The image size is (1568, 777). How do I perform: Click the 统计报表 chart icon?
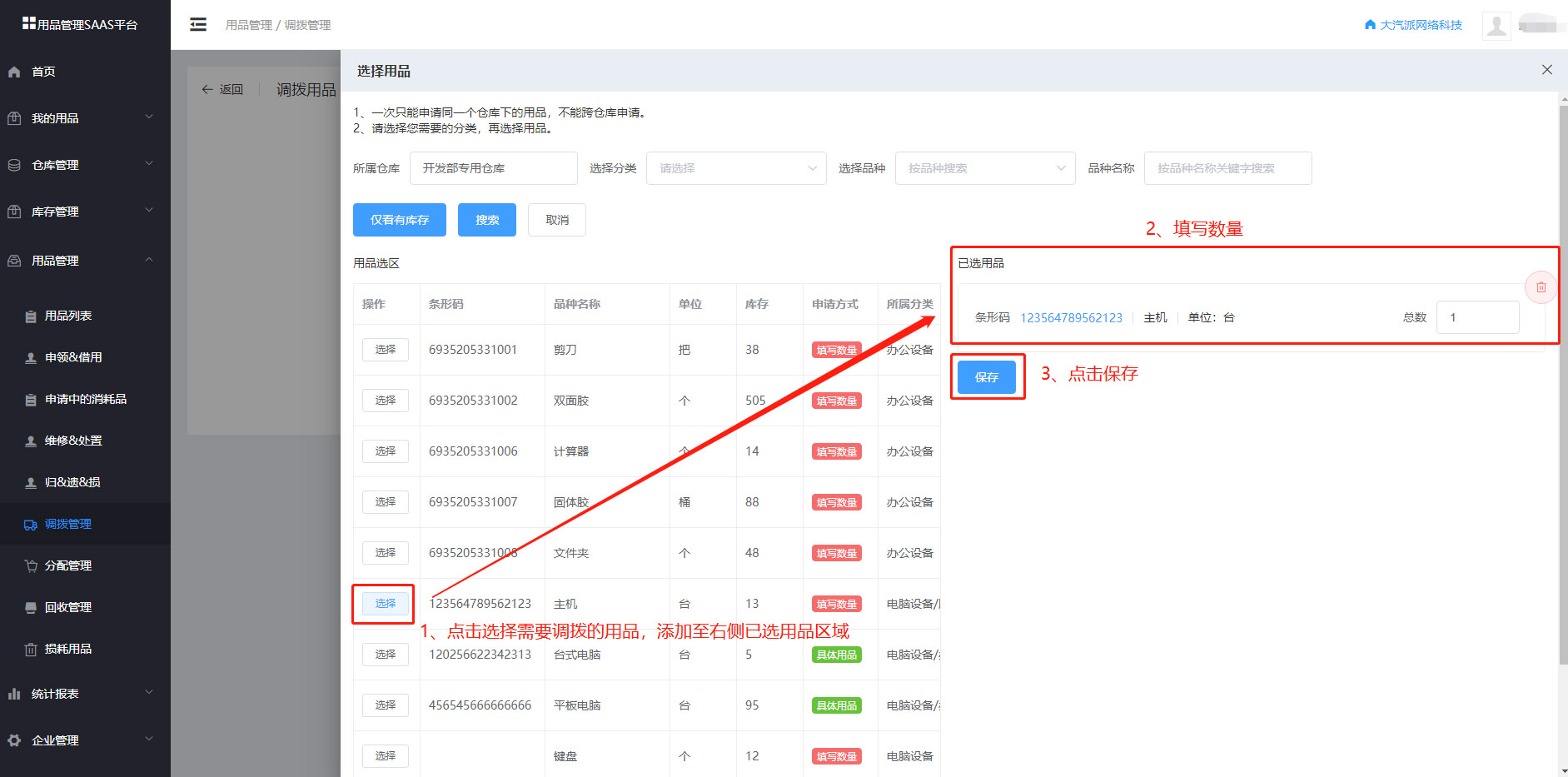pyautogui.click(x=14, y=694)
